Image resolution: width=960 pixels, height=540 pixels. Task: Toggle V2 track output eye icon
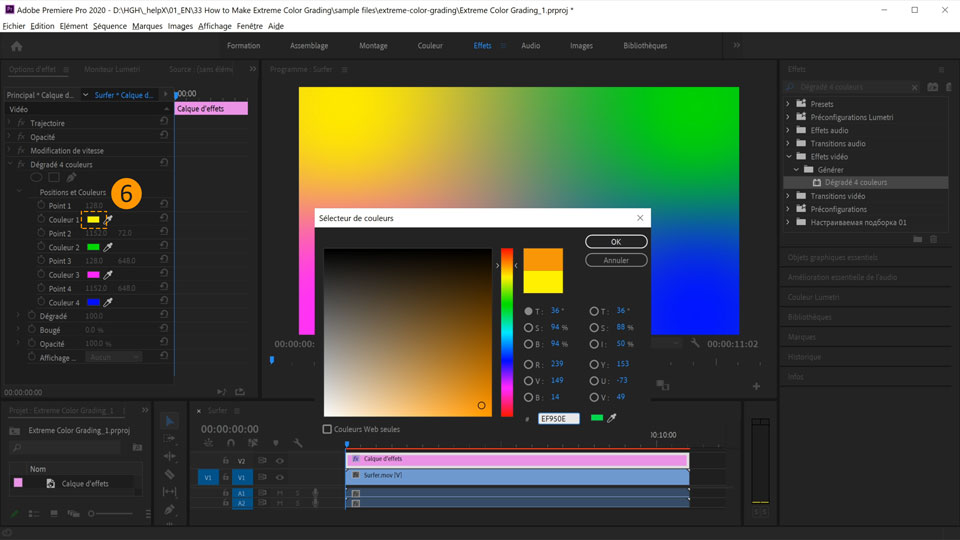(279, 461)
